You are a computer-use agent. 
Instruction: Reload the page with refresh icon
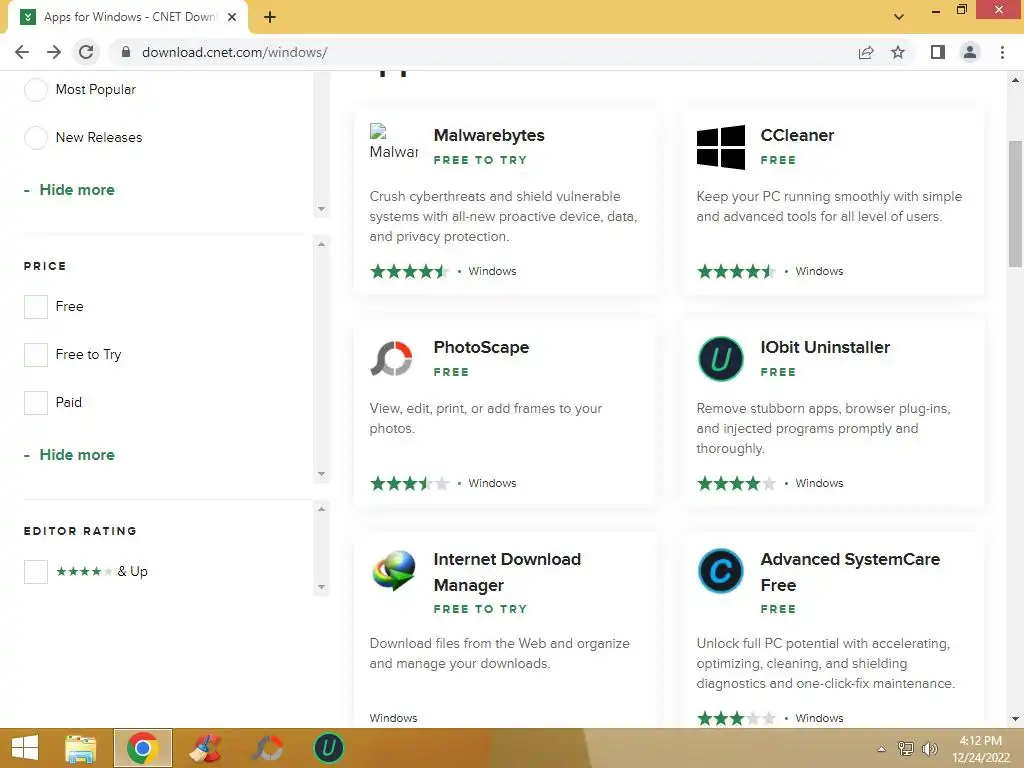[86, 52]
